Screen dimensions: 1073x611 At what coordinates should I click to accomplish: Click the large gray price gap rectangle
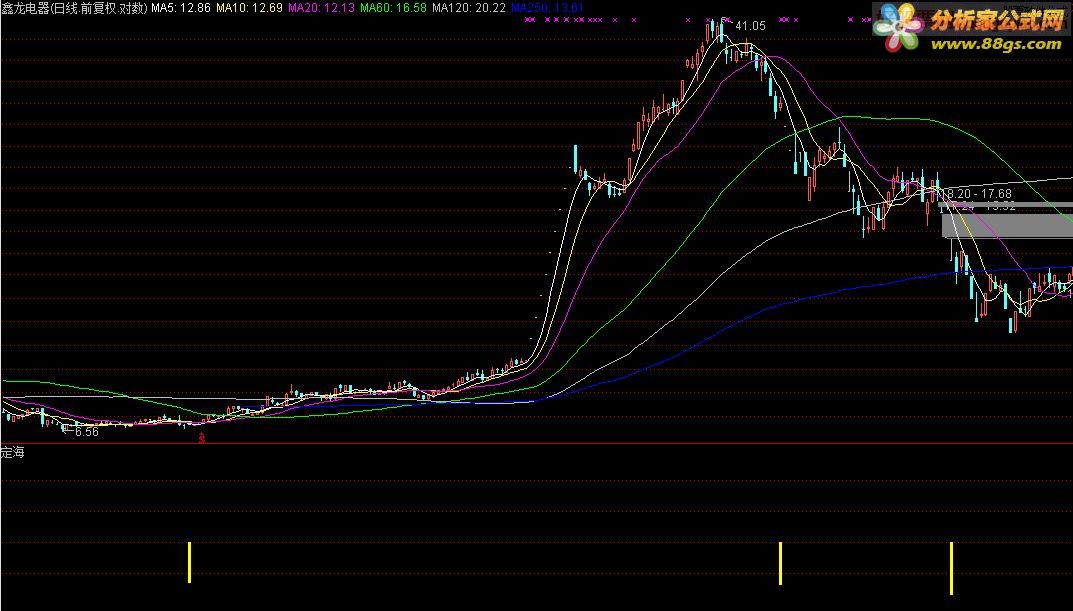pos(1007,225)
